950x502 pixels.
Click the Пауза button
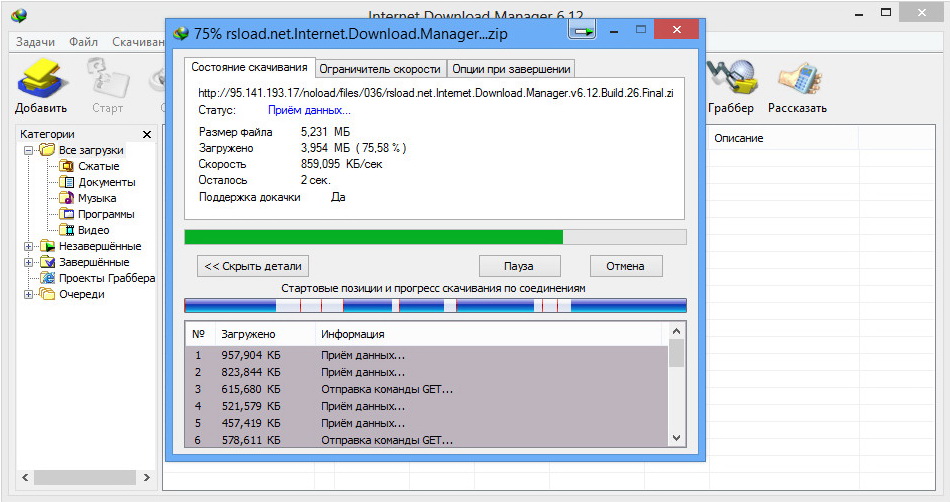pos(519,266)
